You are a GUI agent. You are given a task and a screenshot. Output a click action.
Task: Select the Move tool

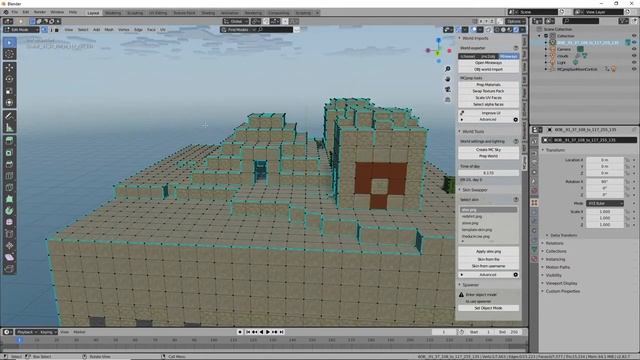[x=10, y=67]
